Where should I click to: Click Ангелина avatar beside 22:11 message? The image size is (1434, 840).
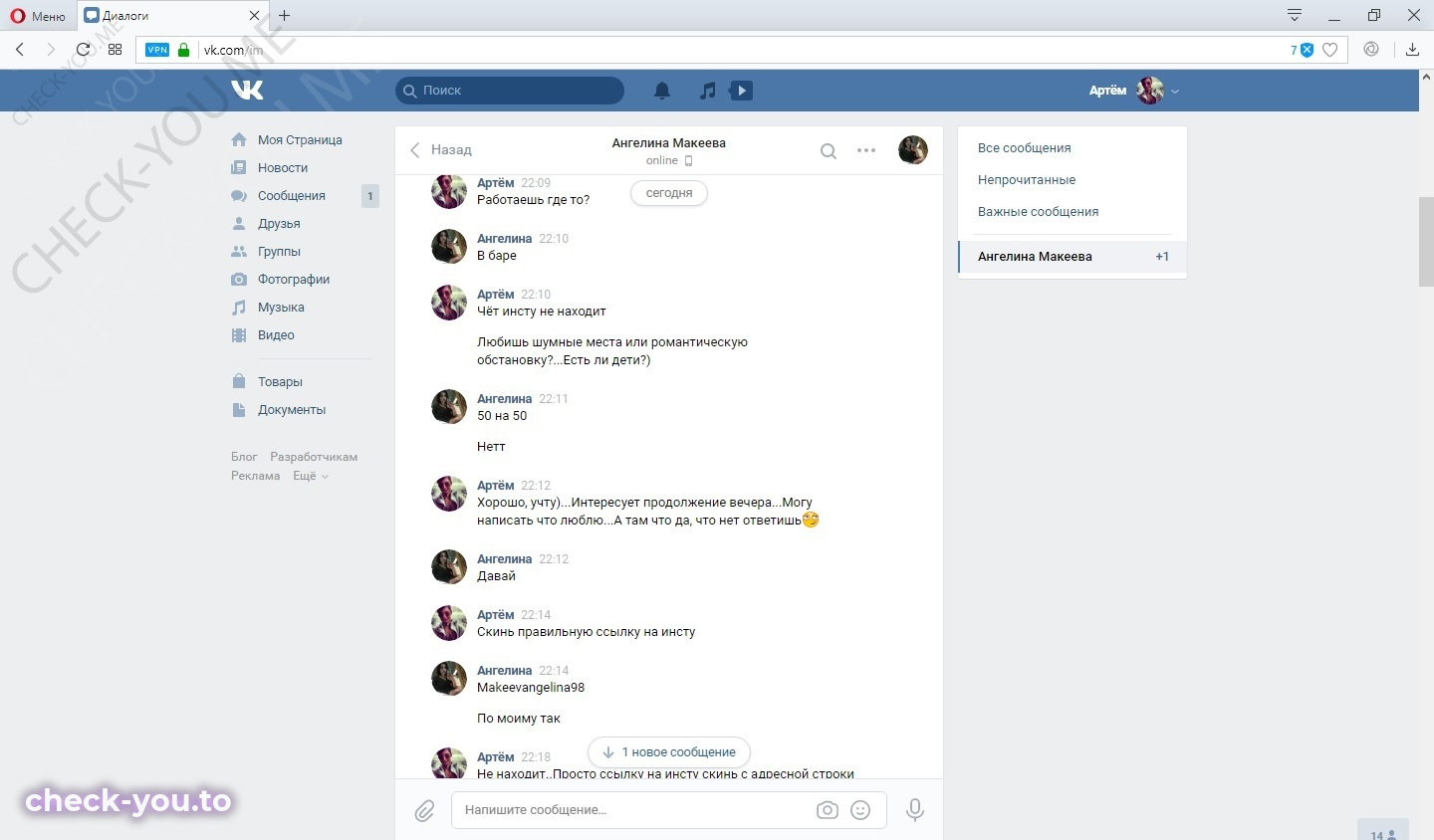[449, 407]
